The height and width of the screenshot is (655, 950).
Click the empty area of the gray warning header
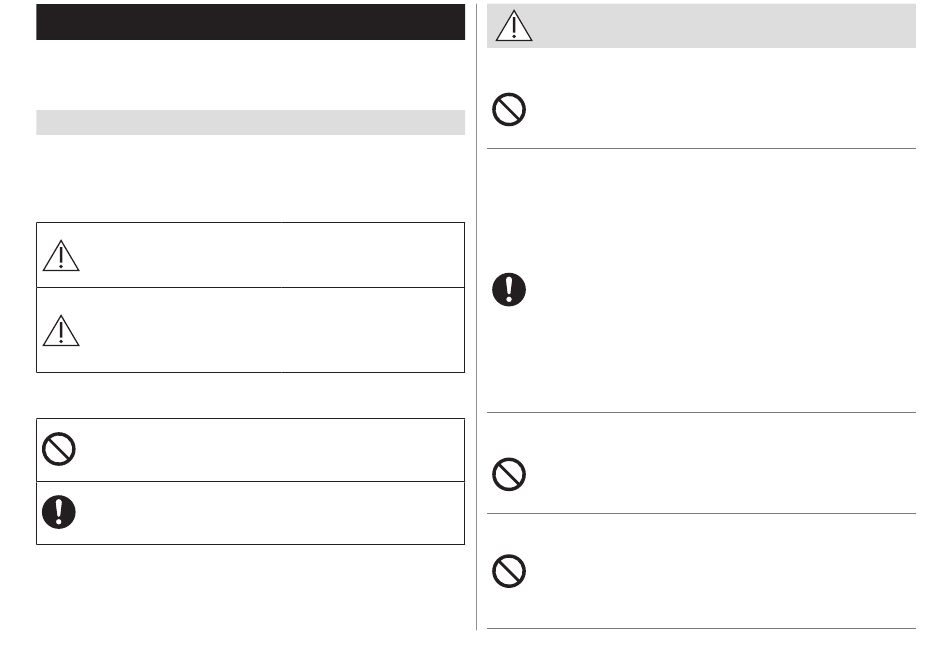point(724,26)
